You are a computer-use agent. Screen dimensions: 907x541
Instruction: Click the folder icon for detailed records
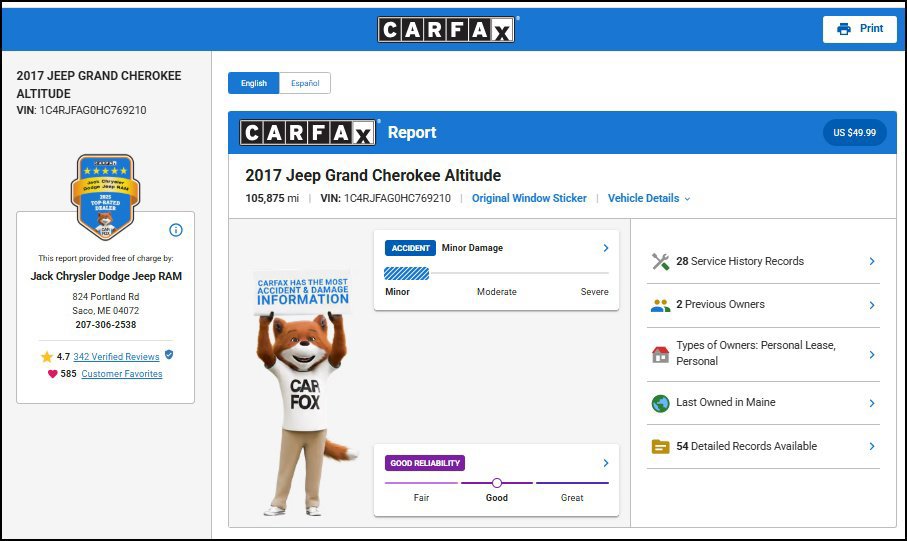point(660,447)
